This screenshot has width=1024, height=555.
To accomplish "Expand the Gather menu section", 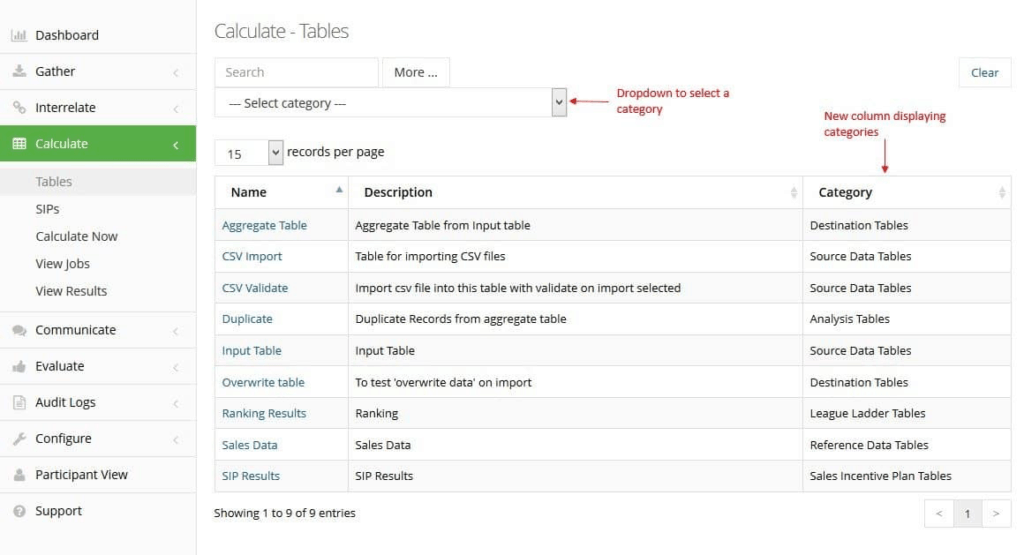I will click(98, 71).
